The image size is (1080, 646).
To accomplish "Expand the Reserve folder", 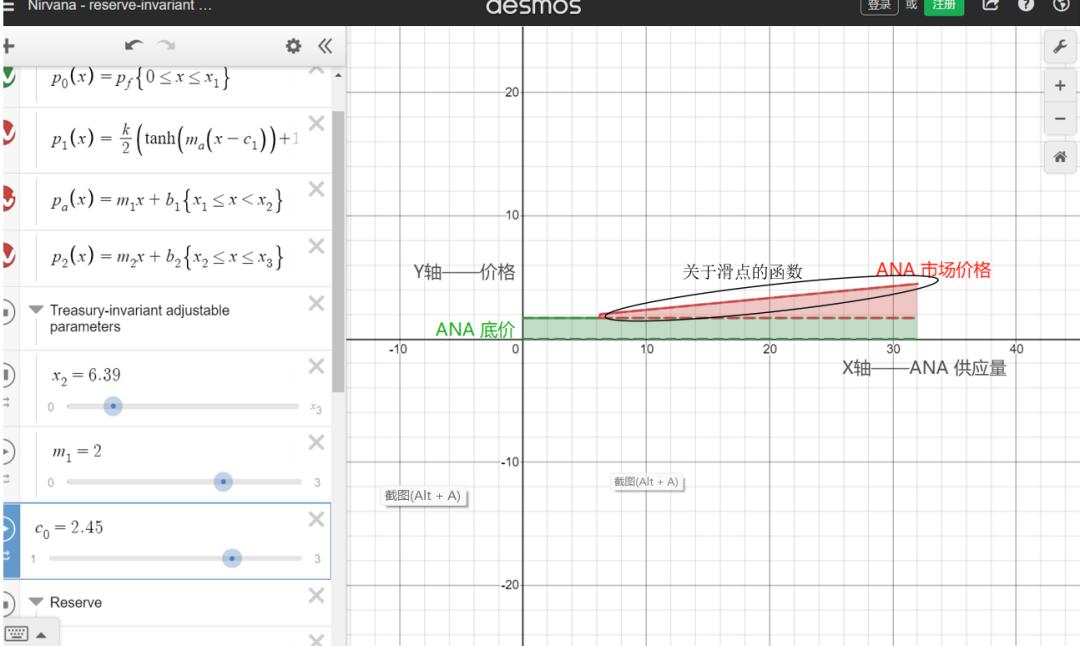I will pyautogui.click(x=36, y=602).
